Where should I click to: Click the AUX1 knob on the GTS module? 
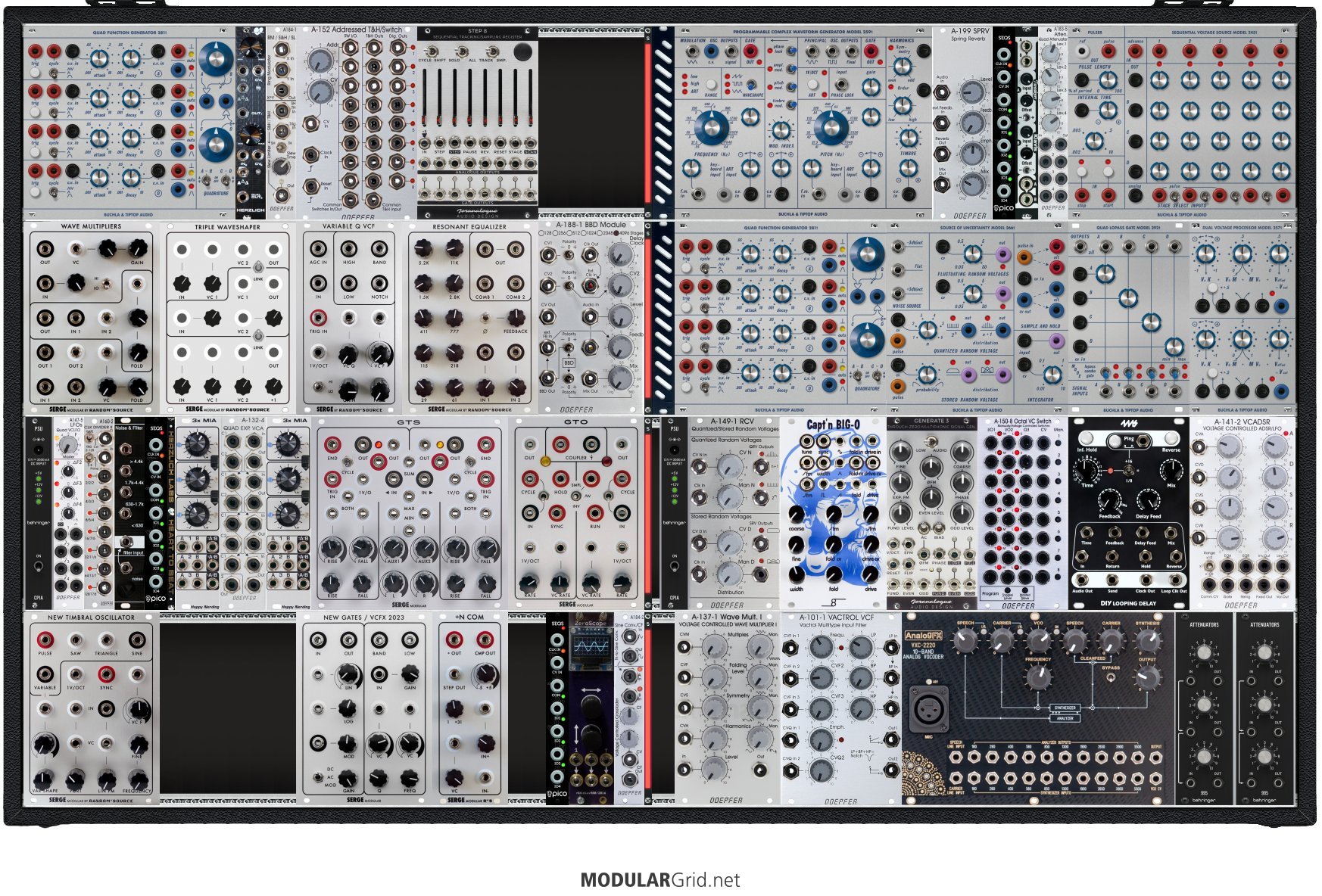coord(394,547)
